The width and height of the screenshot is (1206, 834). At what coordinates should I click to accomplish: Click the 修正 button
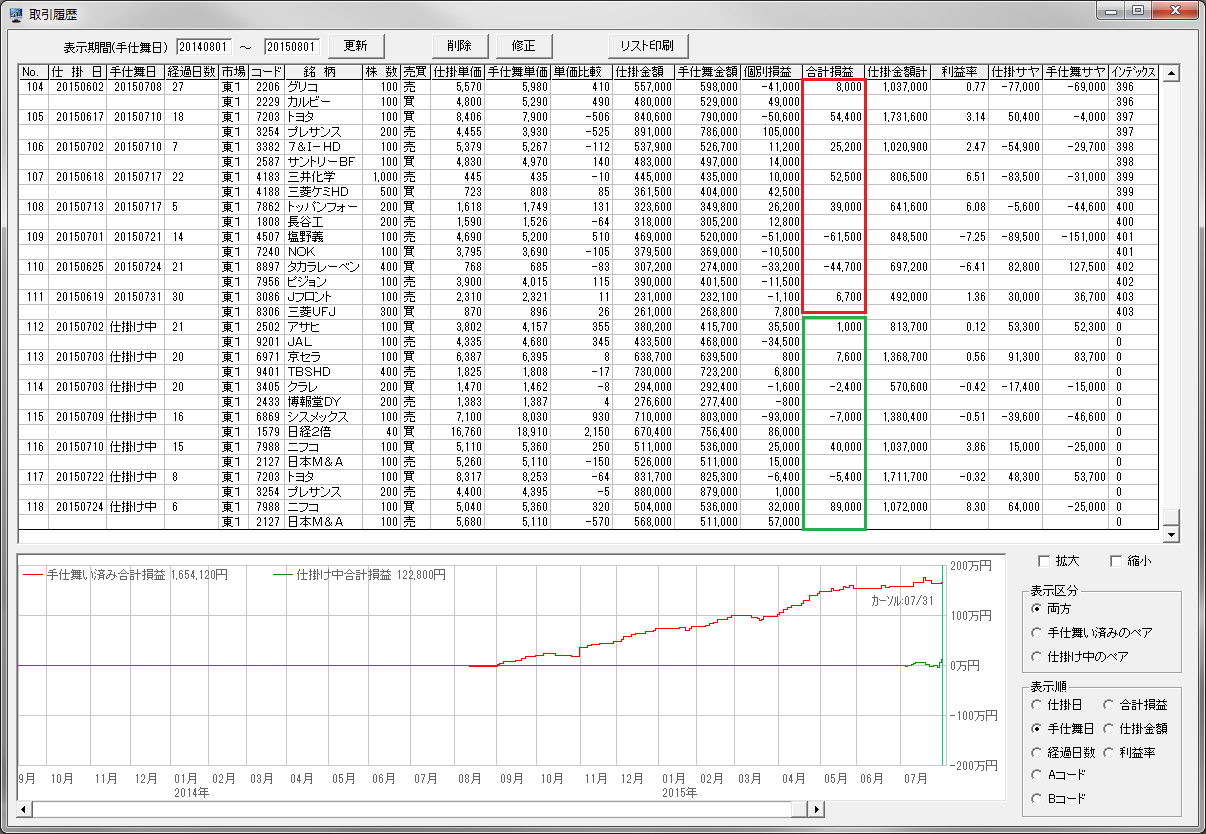click(524, 46)
